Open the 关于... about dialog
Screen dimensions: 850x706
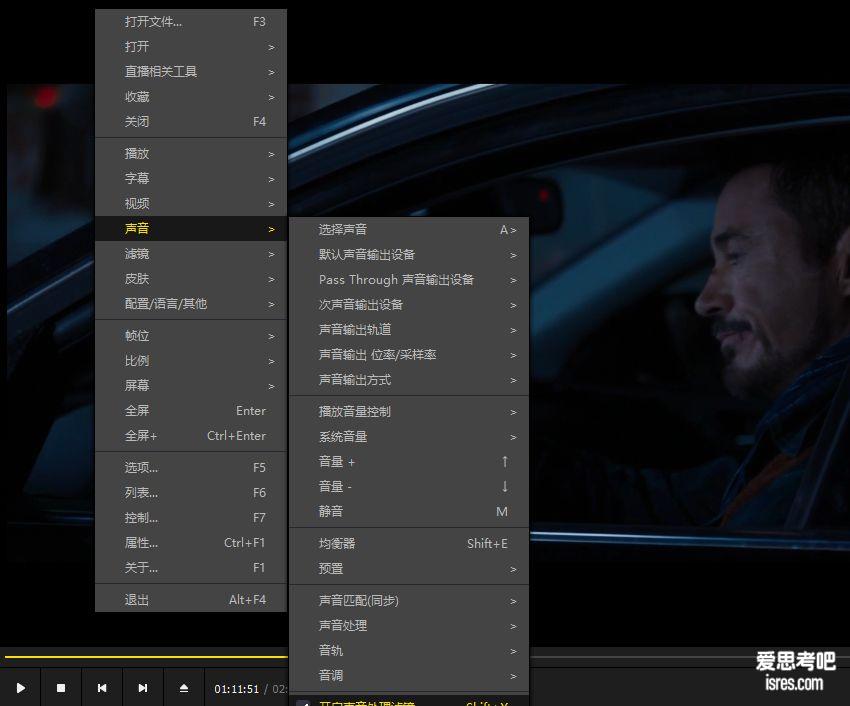click(191, 567)
